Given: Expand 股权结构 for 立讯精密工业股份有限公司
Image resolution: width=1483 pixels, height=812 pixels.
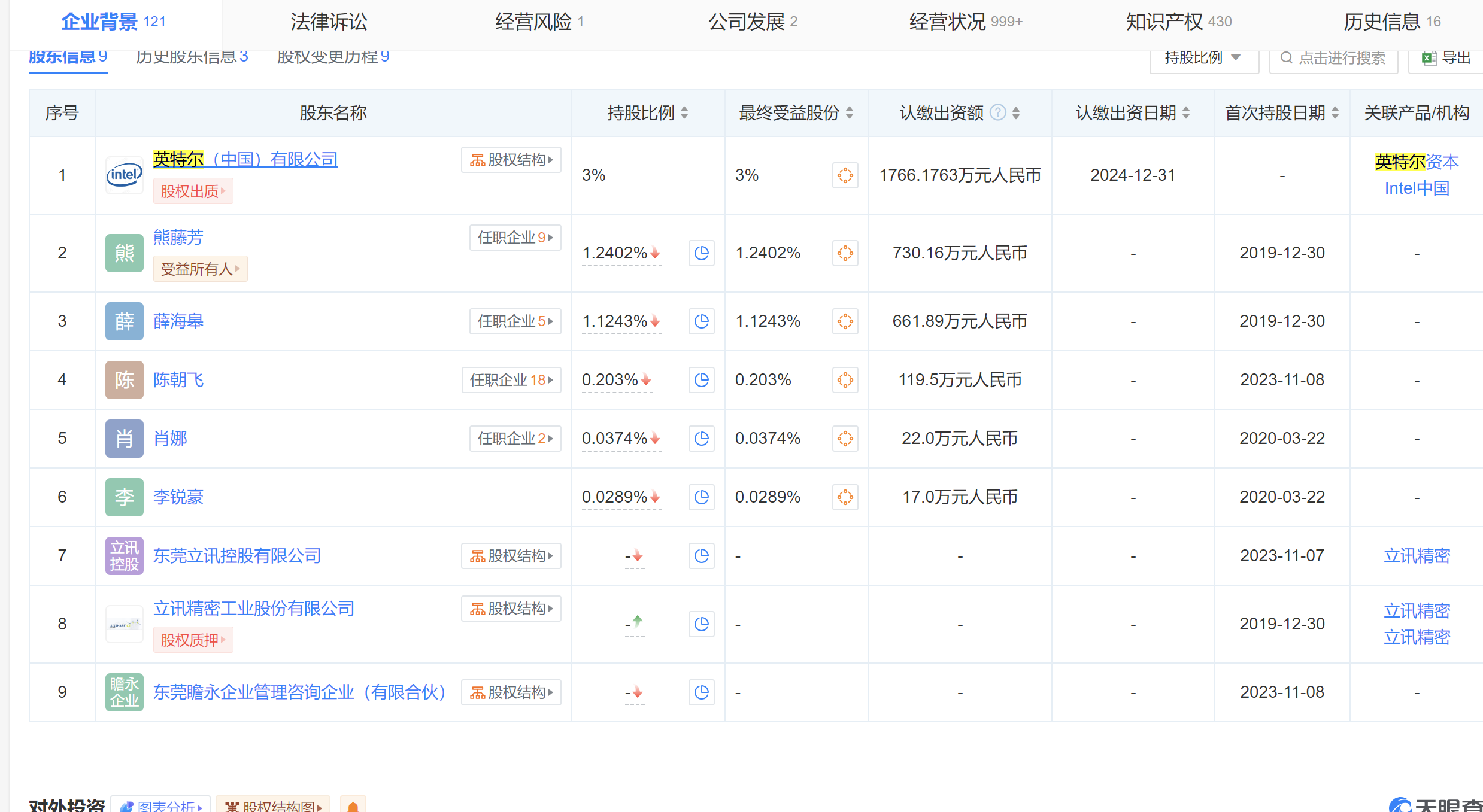Looking at the screenshot, I should pos(511,609).
